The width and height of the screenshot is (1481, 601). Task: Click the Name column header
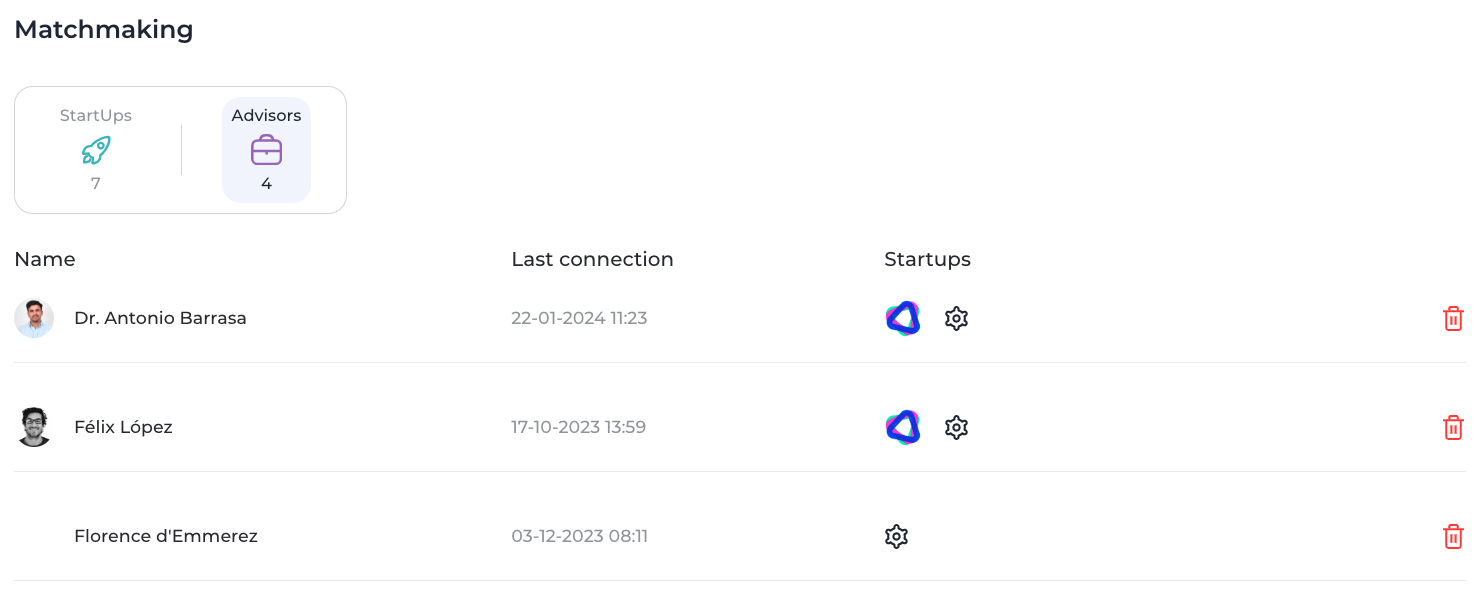[45, 259]
